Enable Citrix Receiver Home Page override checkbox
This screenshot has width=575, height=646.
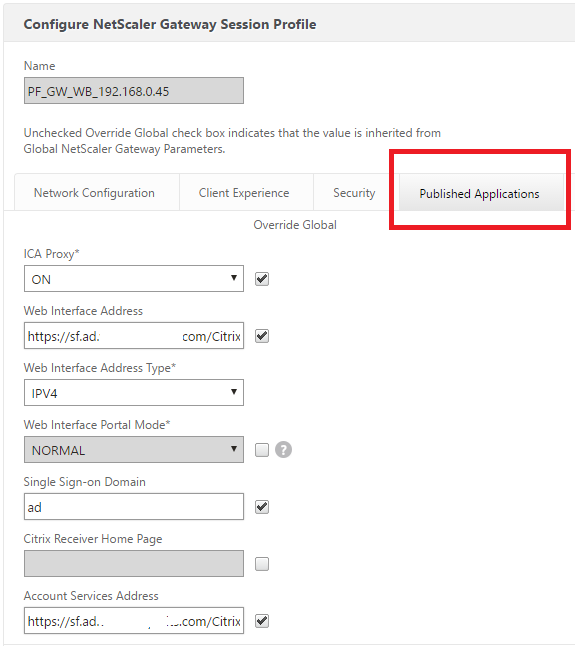262,564
